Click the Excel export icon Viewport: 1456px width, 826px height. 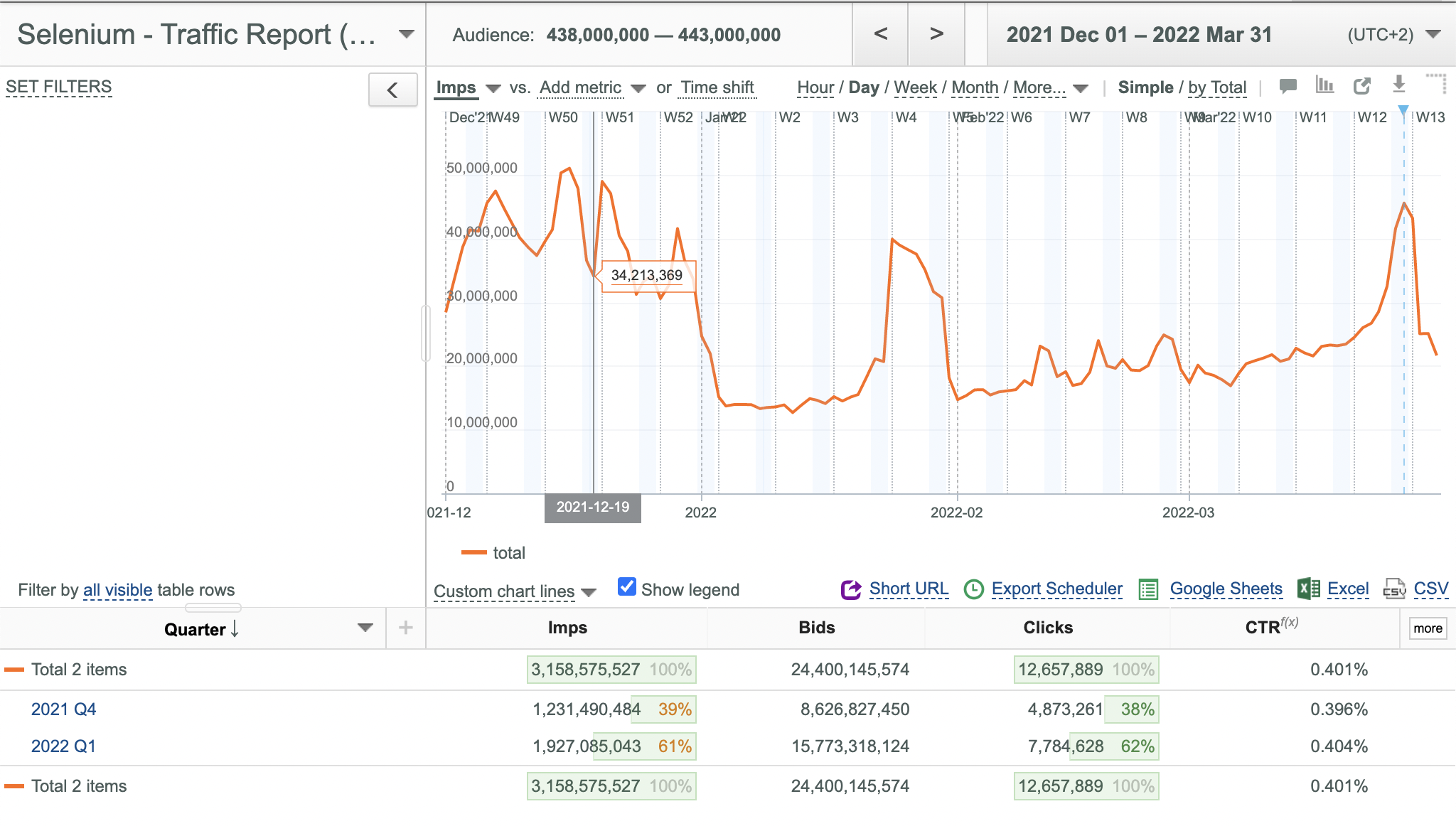(x=1309, y=589)
